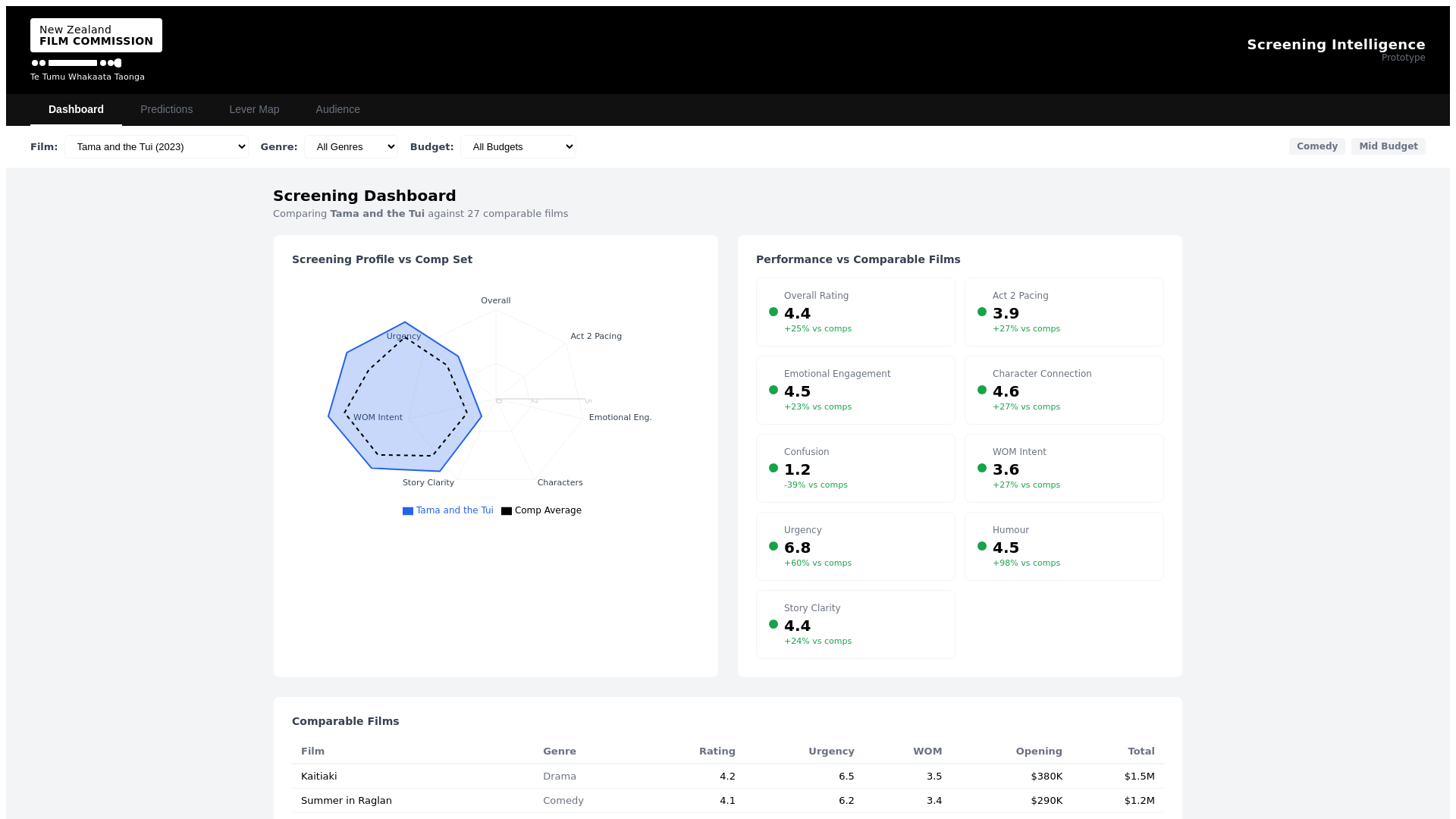Expand the Budget filter dropdown
1456x819 pixels.
(x=518, y=146)
